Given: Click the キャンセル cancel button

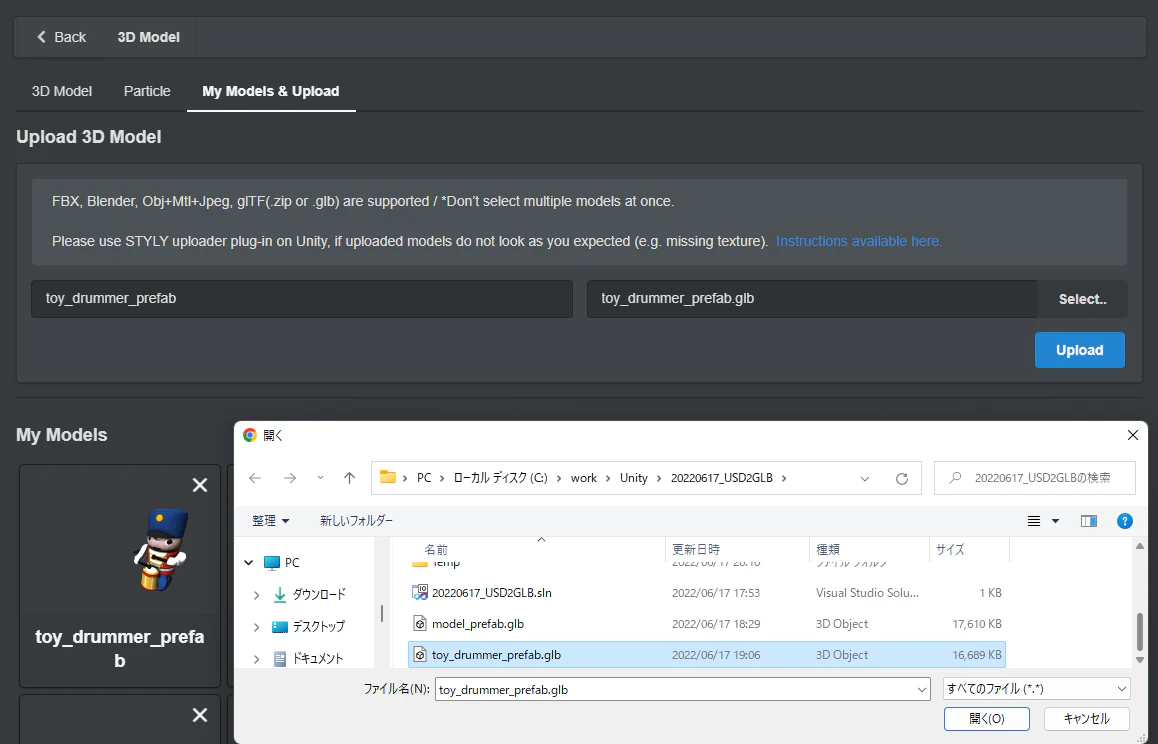Looking at the screenshot, I should tap(1086, 719).
